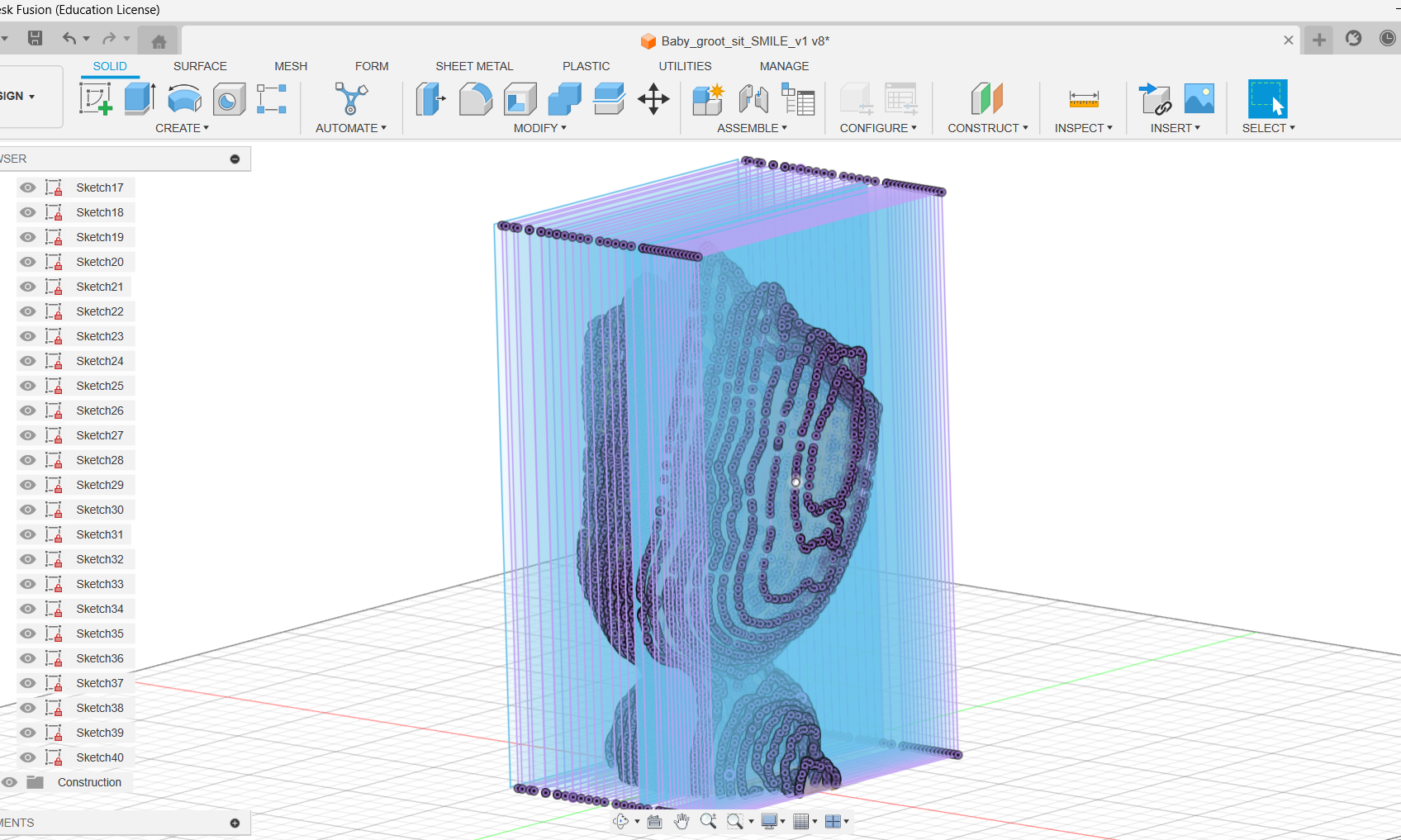This screenshot has height=840, width=1401.
Task: Click the Save icon
Action: [x=35, y=38]
